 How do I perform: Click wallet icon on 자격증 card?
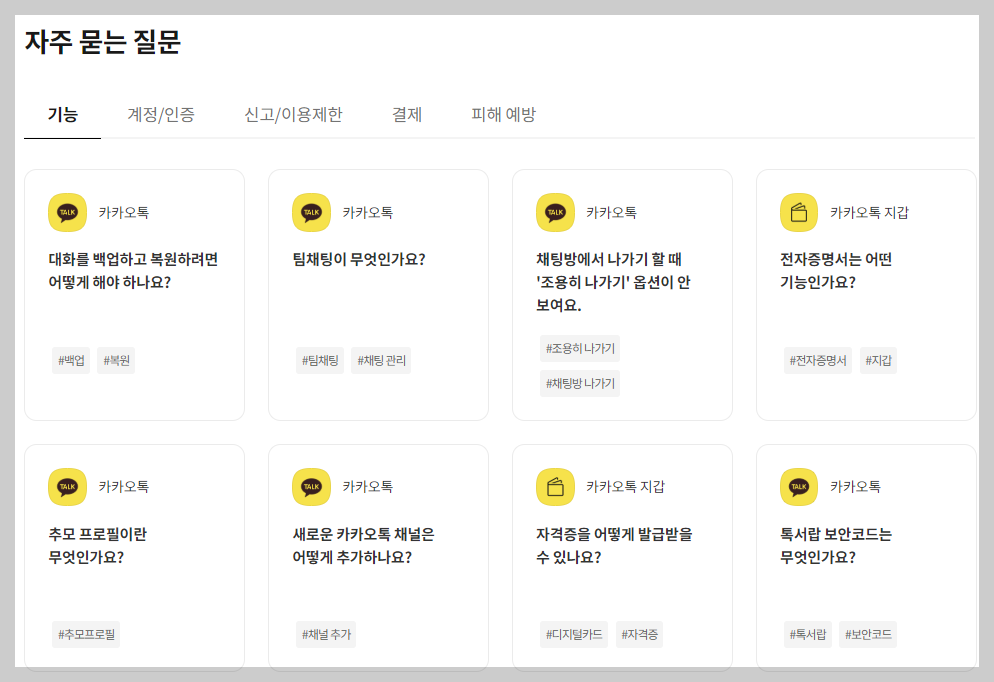click(x=555, y=487)
